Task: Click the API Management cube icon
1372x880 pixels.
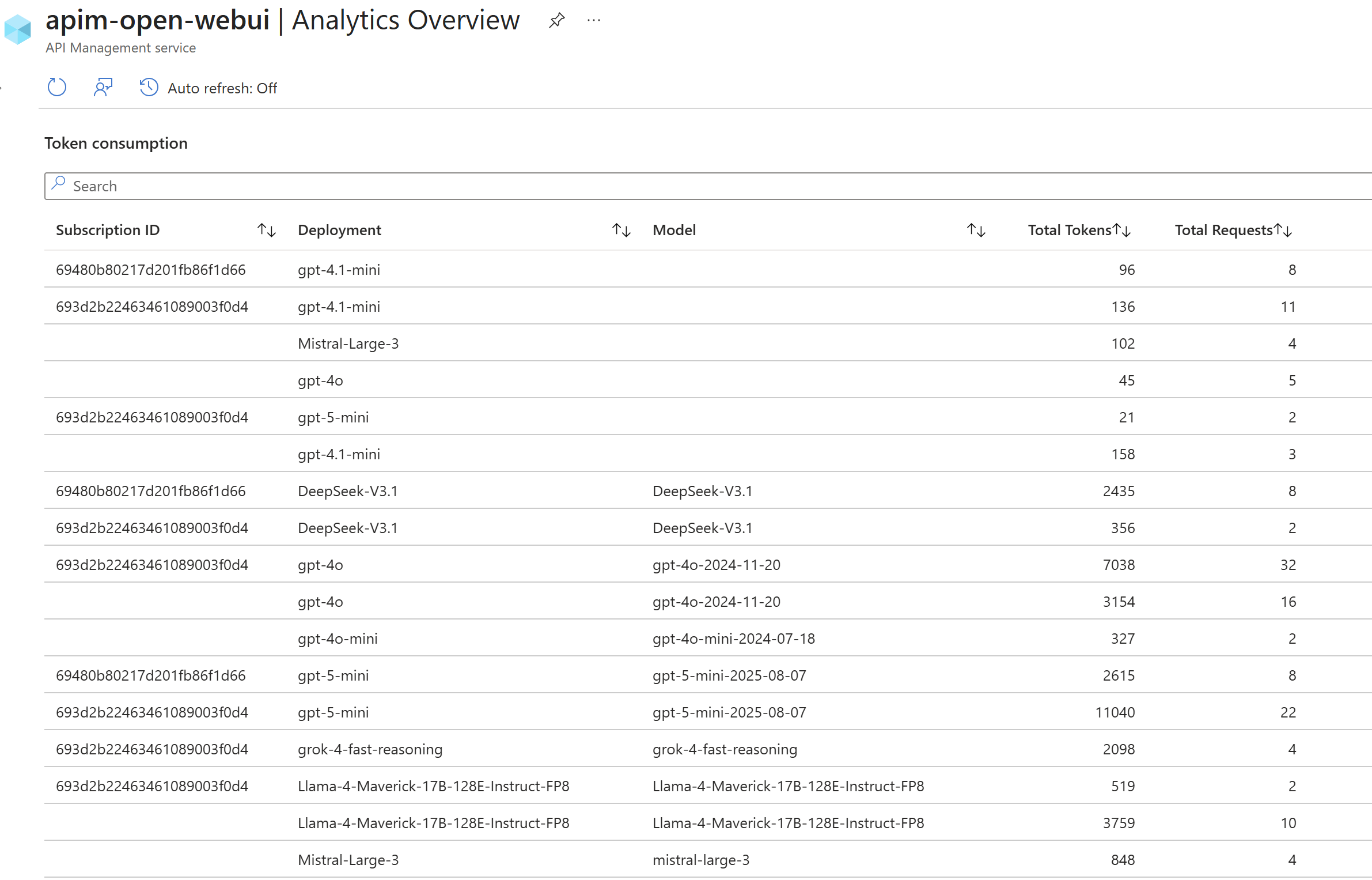Action: [17, 29]
